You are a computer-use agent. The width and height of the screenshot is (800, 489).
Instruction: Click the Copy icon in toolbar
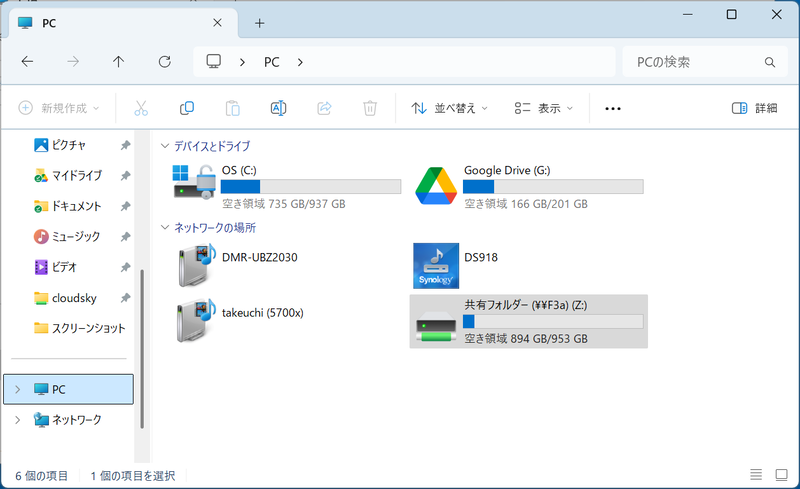tap(187, 108)
